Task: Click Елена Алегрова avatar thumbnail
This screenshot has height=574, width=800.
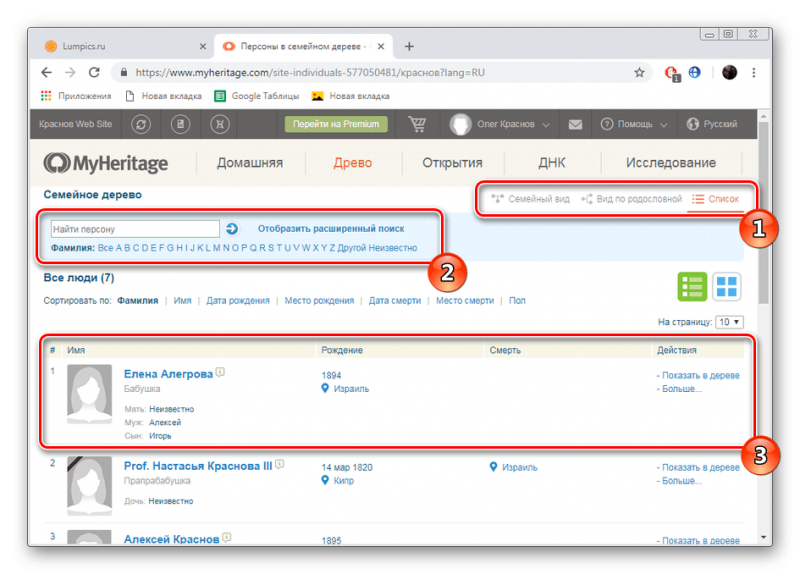Action: [x=89, y=394]
